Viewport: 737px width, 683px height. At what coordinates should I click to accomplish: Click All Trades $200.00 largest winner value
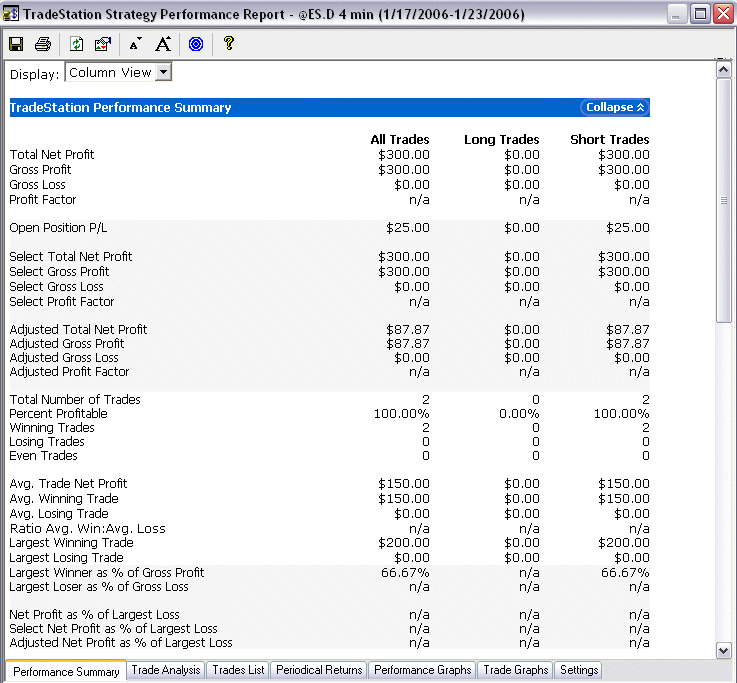point(404,543)
